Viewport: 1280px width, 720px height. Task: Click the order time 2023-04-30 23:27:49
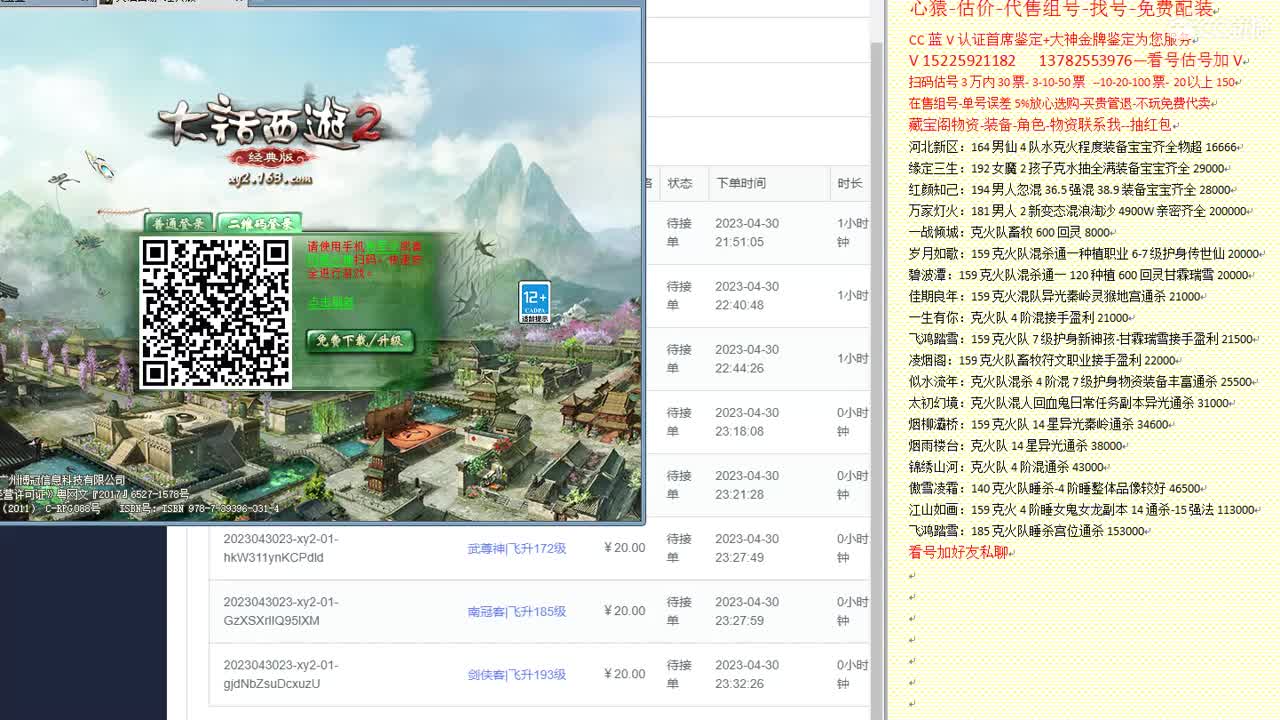tap(747, 547)
